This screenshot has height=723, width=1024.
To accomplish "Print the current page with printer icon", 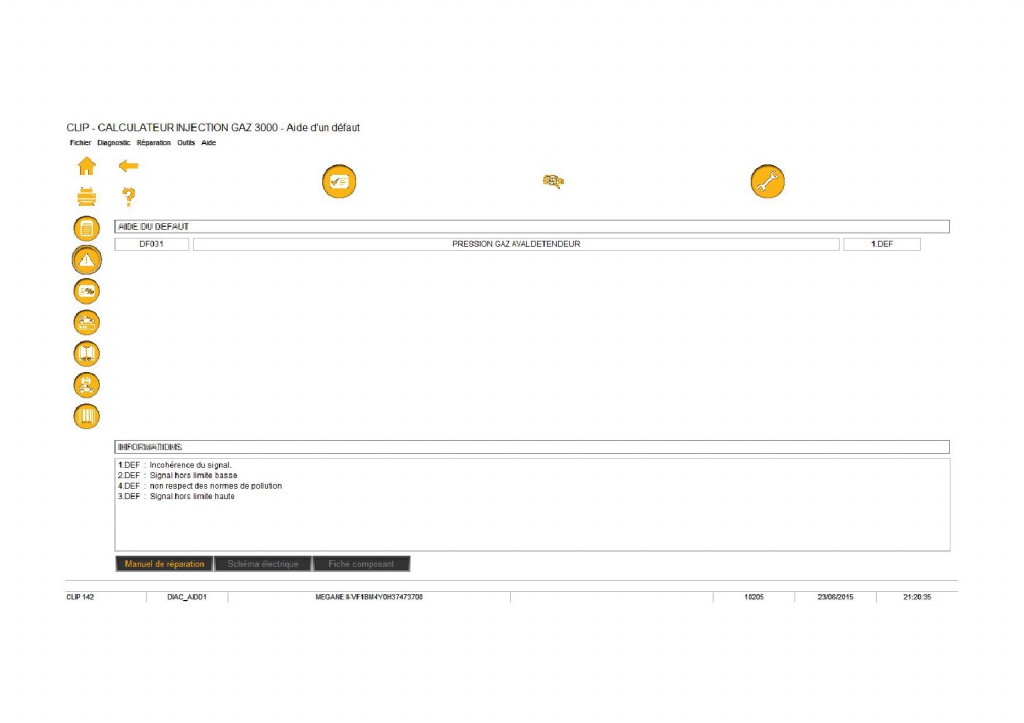I will [86, 197].
